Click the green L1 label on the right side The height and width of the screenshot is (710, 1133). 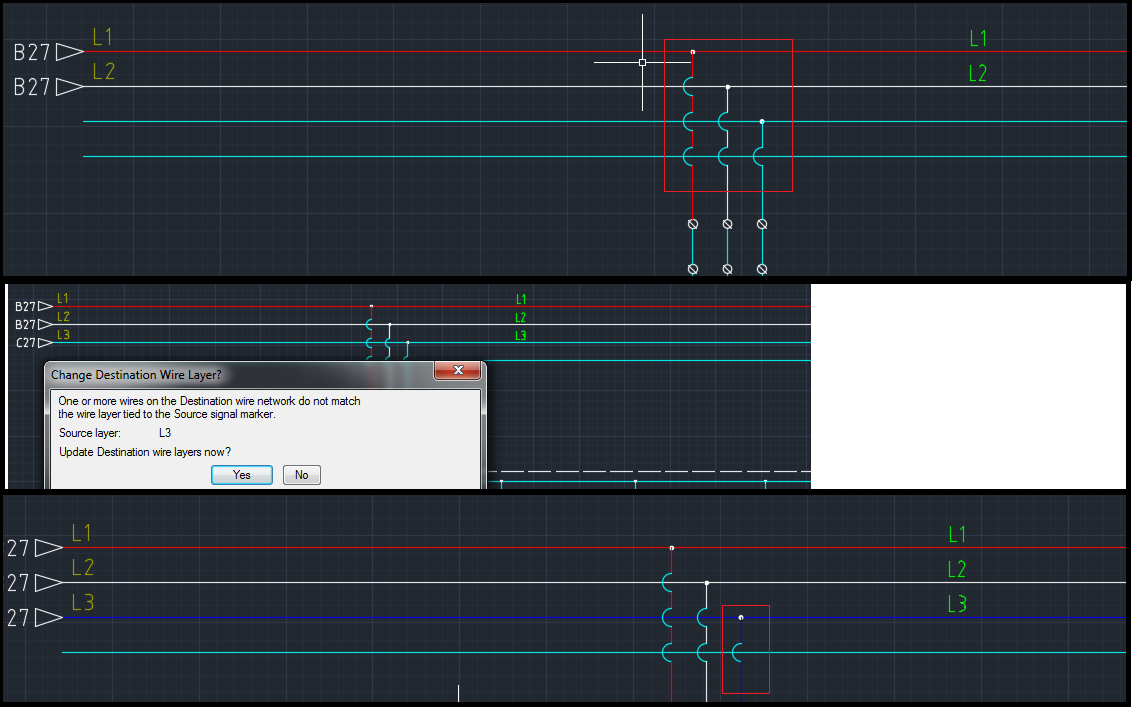(x=978, y=38)
